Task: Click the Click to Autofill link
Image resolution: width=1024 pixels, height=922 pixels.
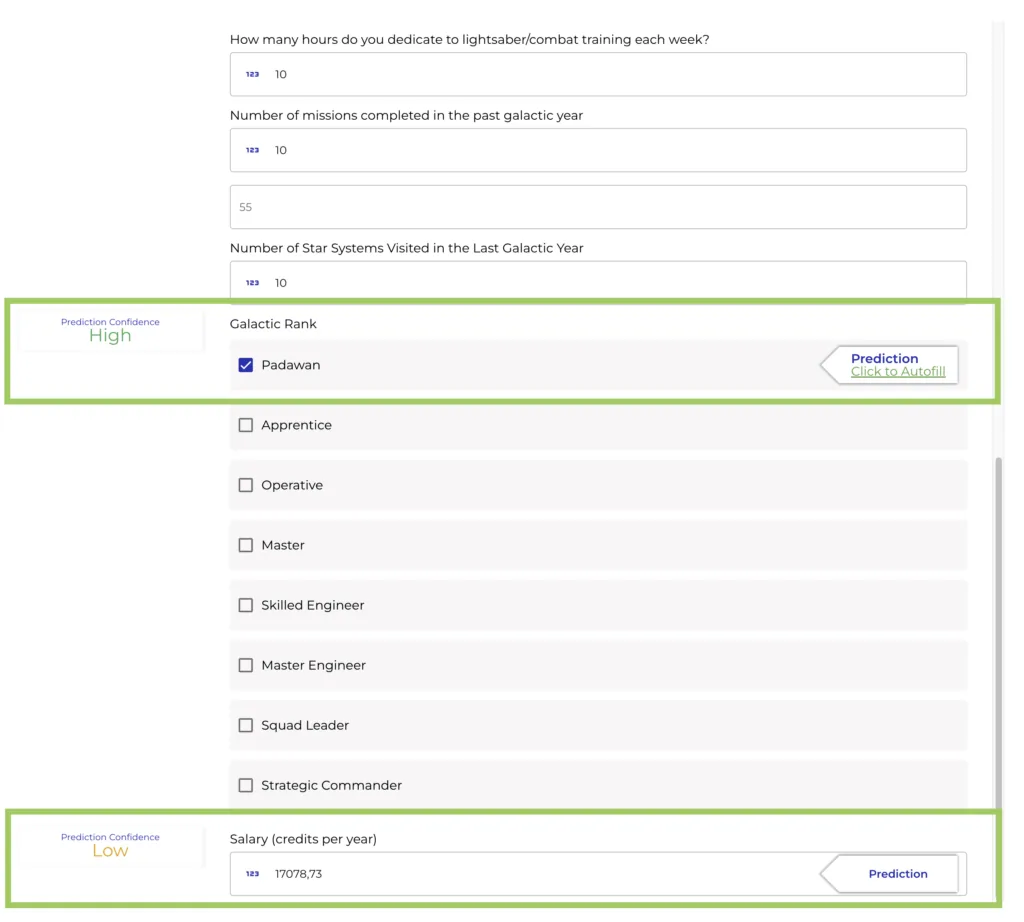Action: [x=897, y=371]
